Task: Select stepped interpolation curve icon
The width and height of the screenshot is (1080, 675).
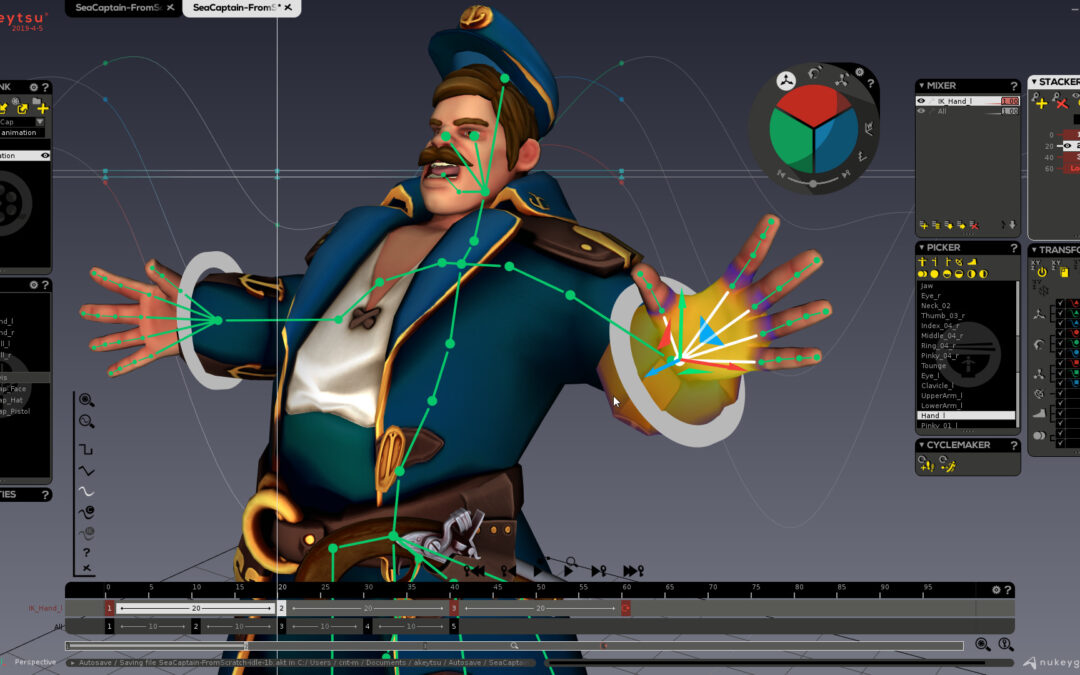Action: [x=86, y=449]
